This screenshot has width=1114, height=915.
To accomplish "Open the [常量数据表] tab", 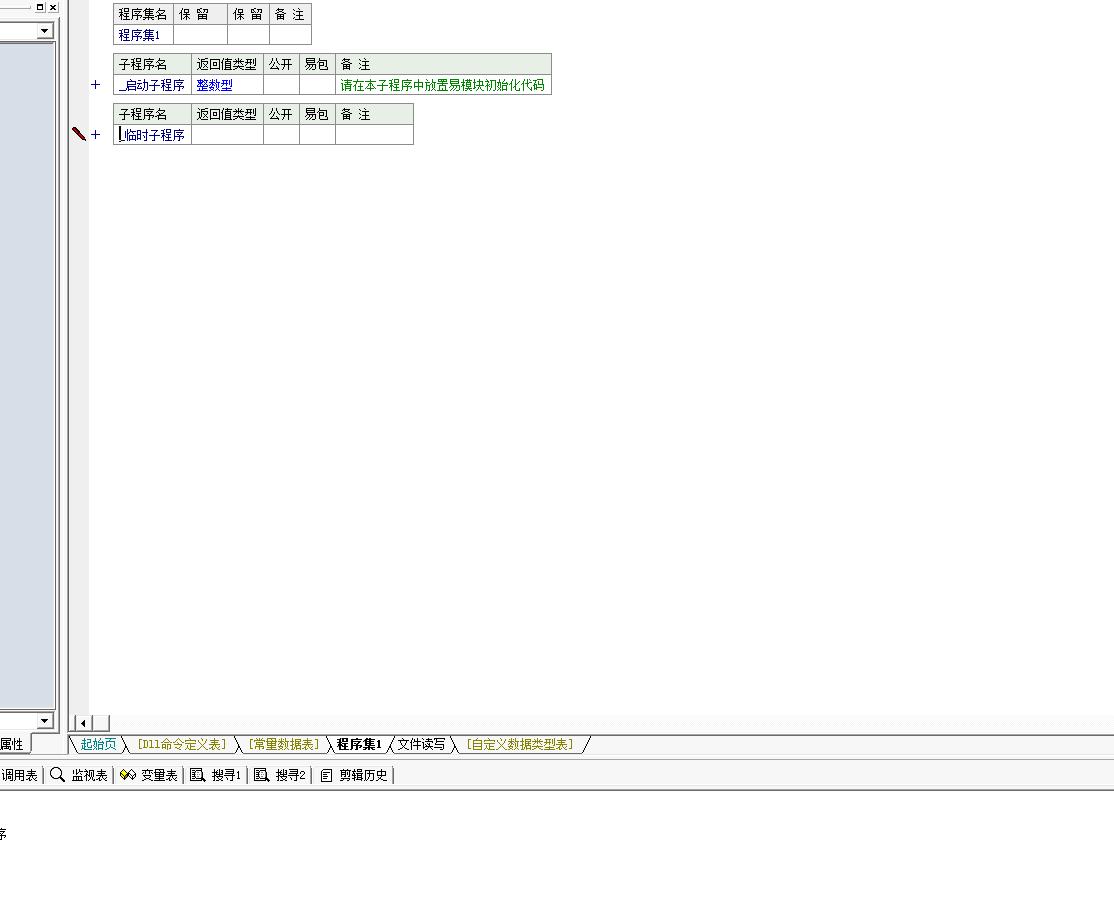I will tap(284, 744).
